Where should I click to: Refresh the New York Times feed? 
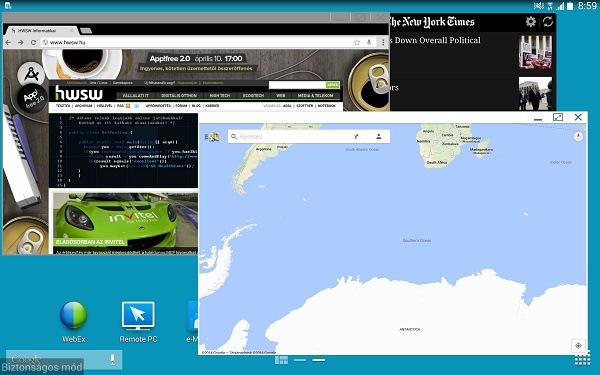tap(548, 21)
